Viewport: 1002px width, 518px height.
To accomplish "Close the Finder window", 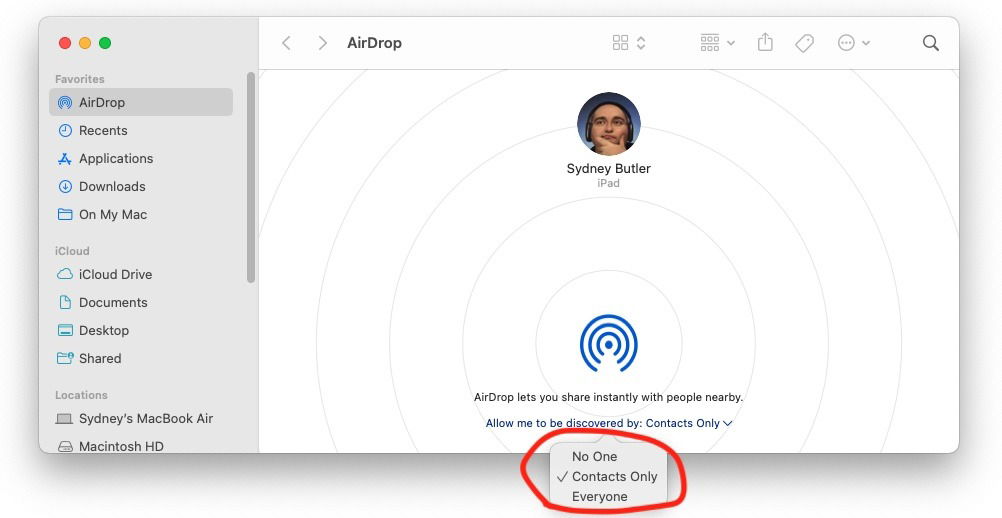I will click(65, 43).
